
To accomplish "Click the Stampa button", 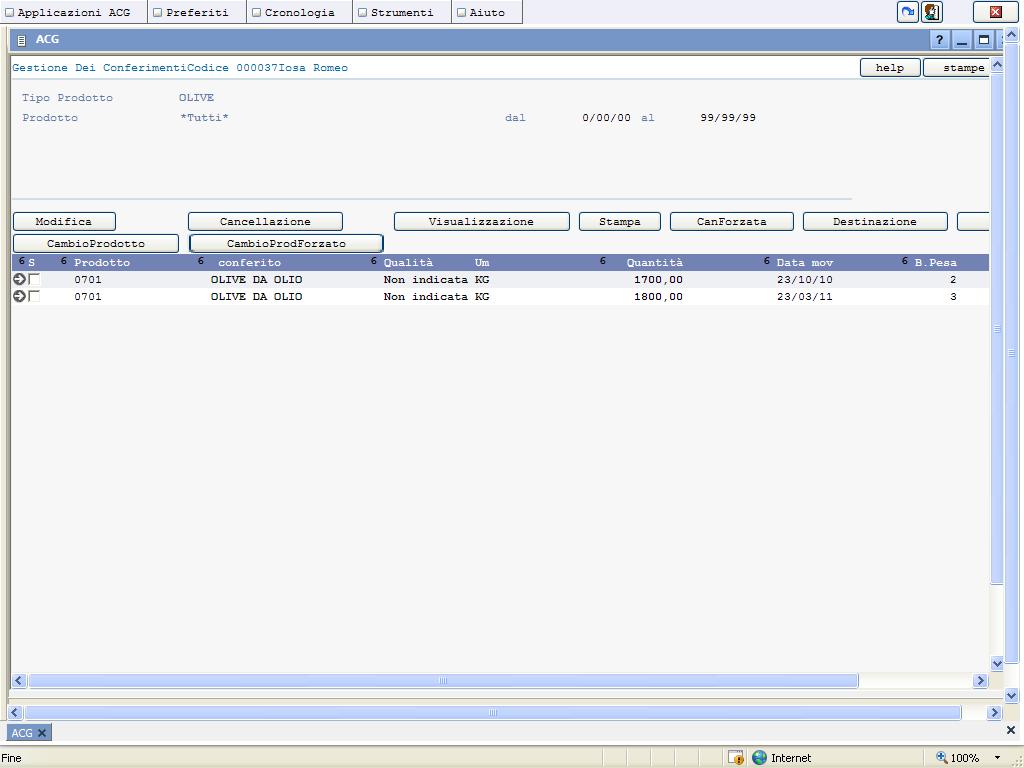I will coord(620,221).
